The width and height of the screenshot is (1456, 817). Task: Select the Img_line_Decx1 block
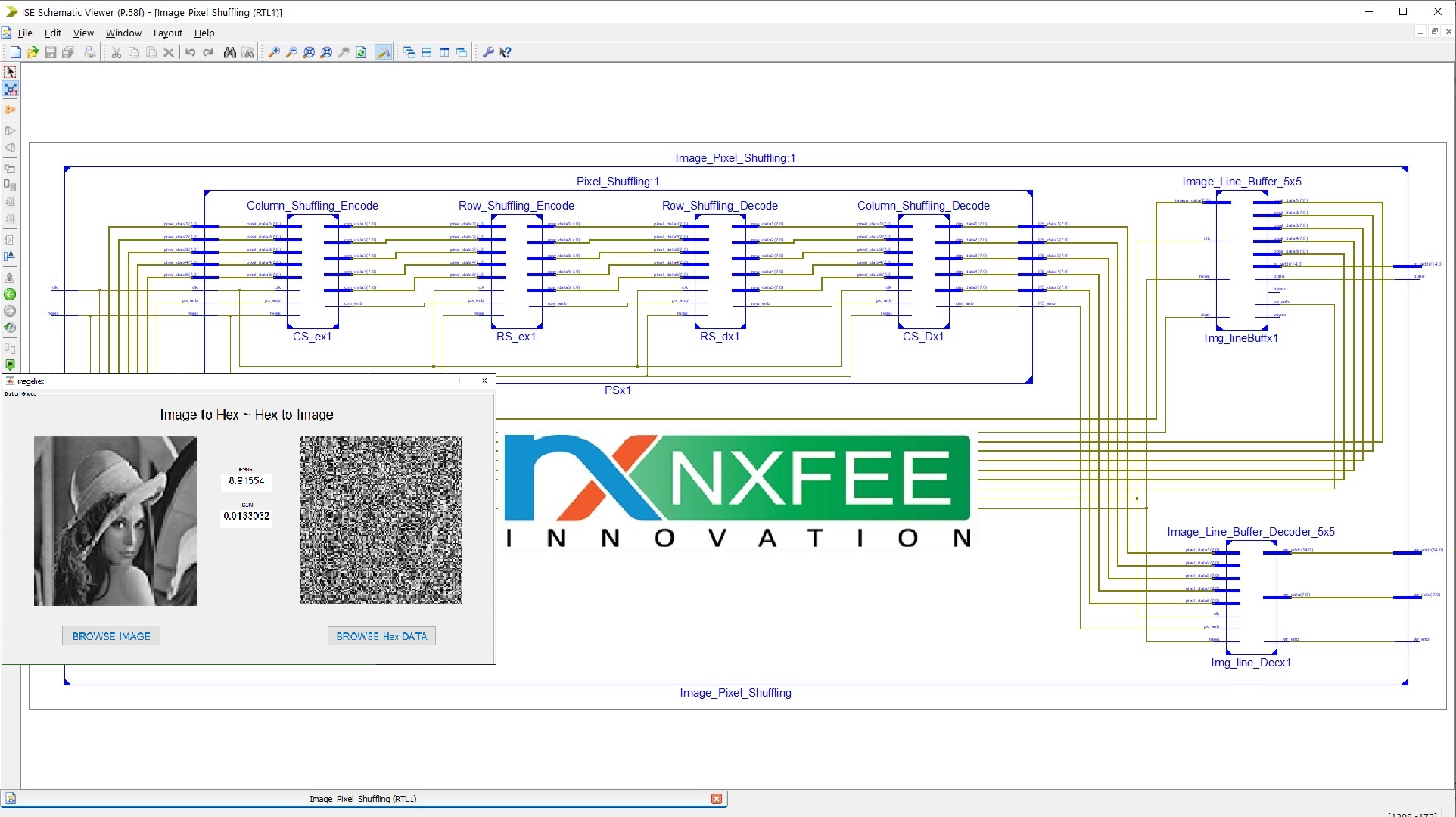pyautogui.click(x=1252, y=598)
